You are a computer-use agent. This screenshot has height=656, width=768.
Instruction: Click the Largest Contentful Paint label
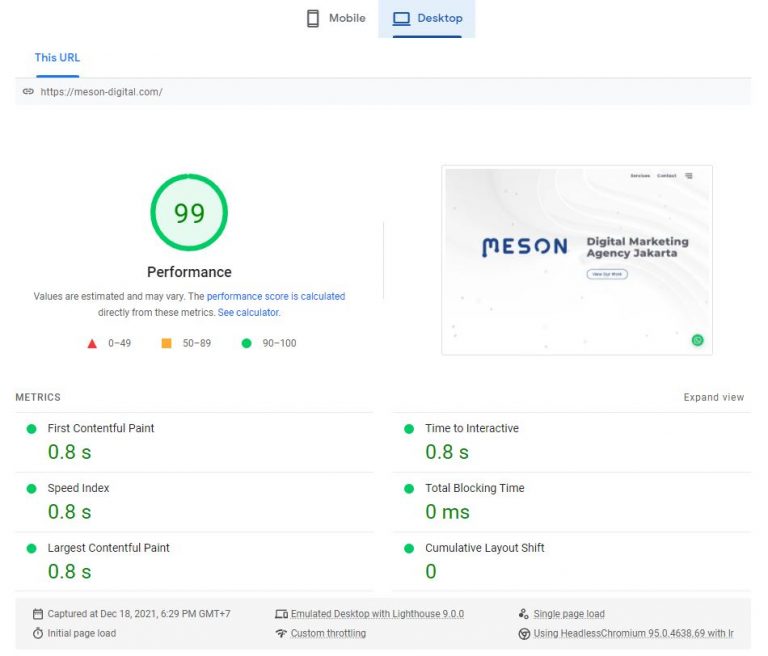(x=108, y=548)
